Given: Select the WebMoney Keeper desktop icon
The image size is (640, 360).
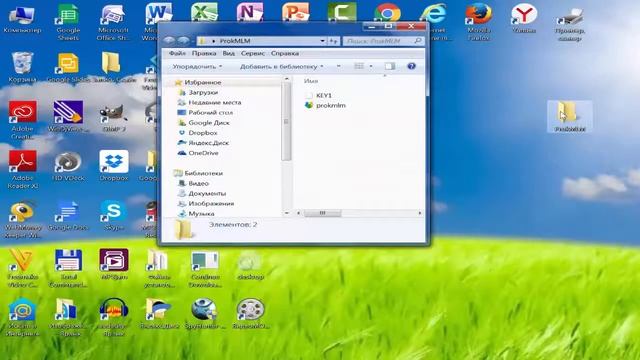Looking at the screenshot, I should (x=22, y=220).
